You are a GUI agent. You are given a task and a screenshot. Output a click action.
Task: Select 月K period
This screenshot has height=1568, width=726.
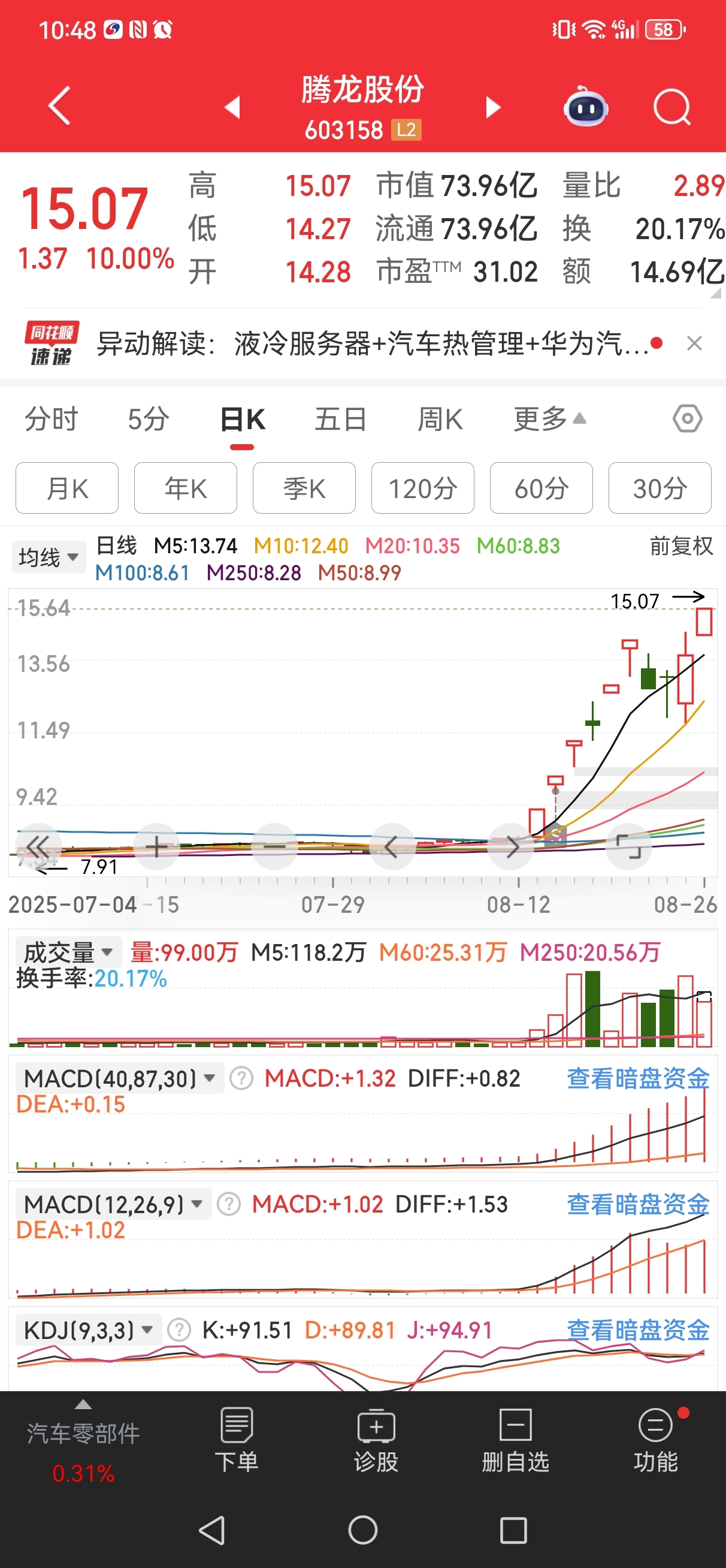(x=67, y=488)
